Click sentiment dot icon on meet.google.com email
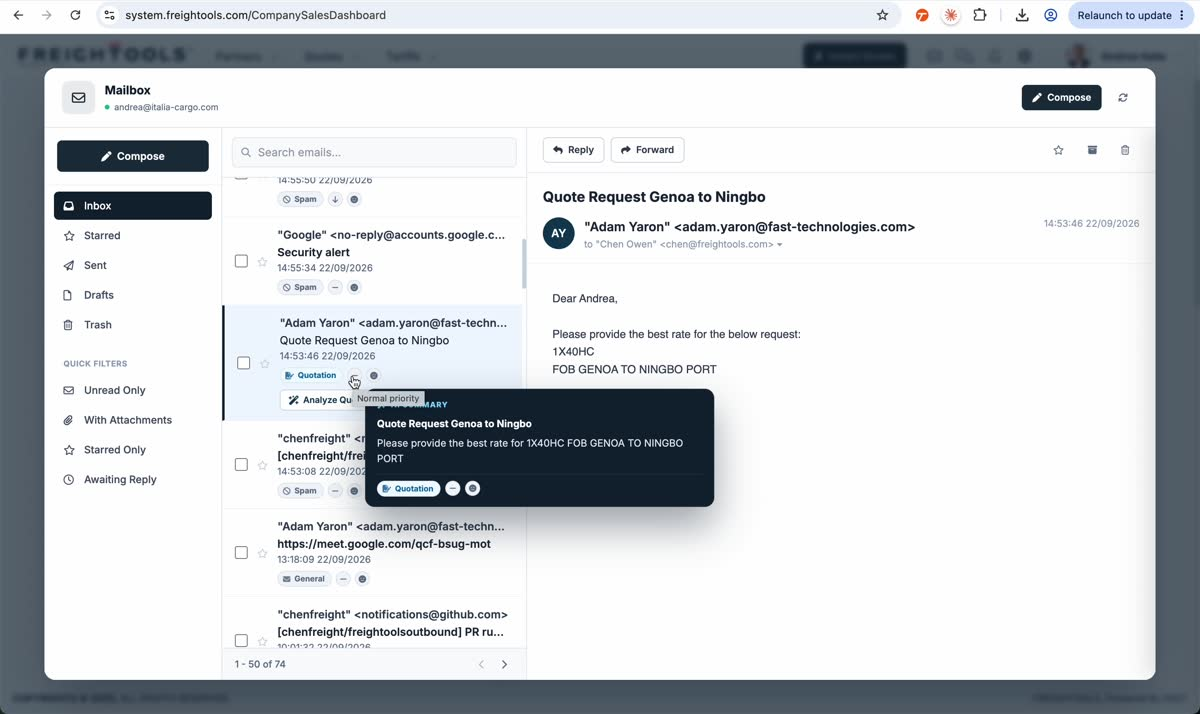 (363, 579)
